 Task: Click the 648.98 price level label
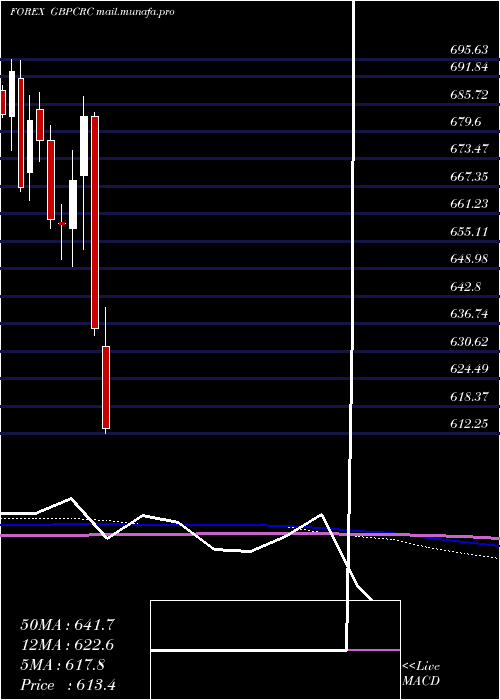point(469,259)
